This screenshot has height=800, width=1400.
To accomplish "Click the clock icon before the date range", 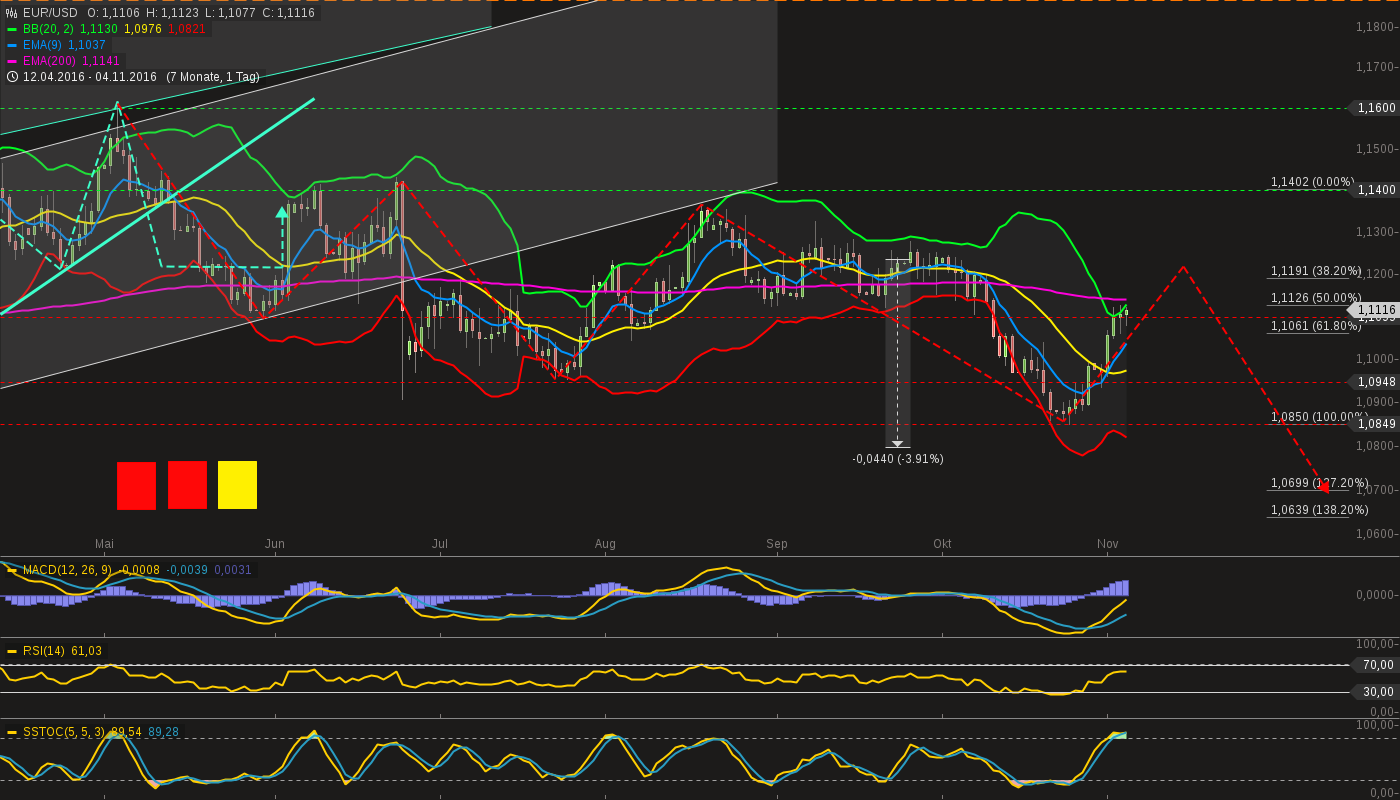I will (12, 77).
